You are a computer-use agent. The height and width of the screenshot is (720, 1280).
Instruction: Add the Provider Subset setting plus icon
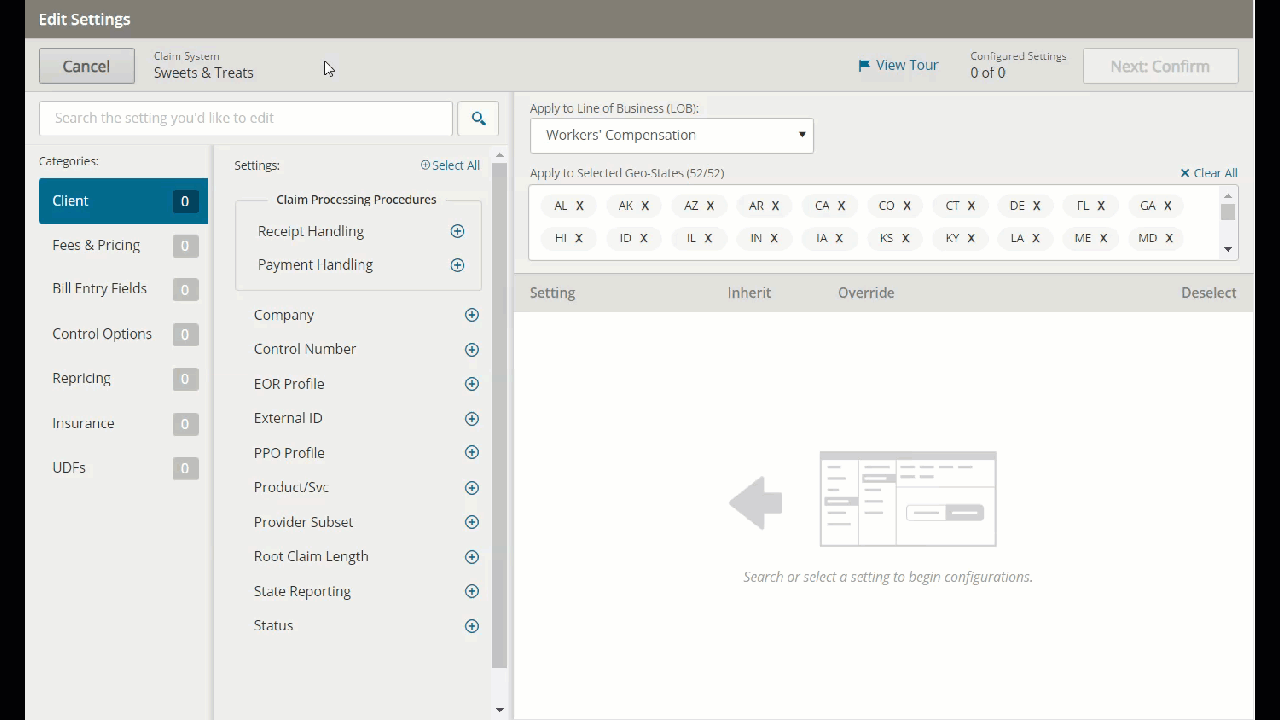(472, 522)
